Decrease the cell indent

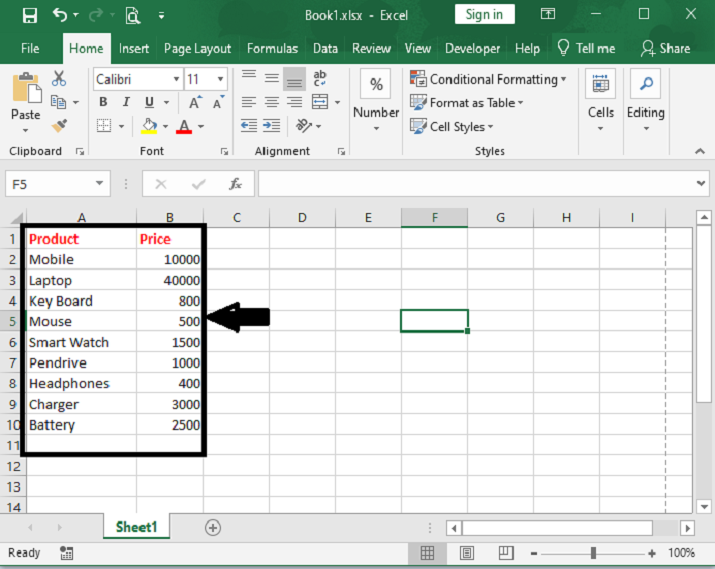pyautogui.click(x=249, y=125)
